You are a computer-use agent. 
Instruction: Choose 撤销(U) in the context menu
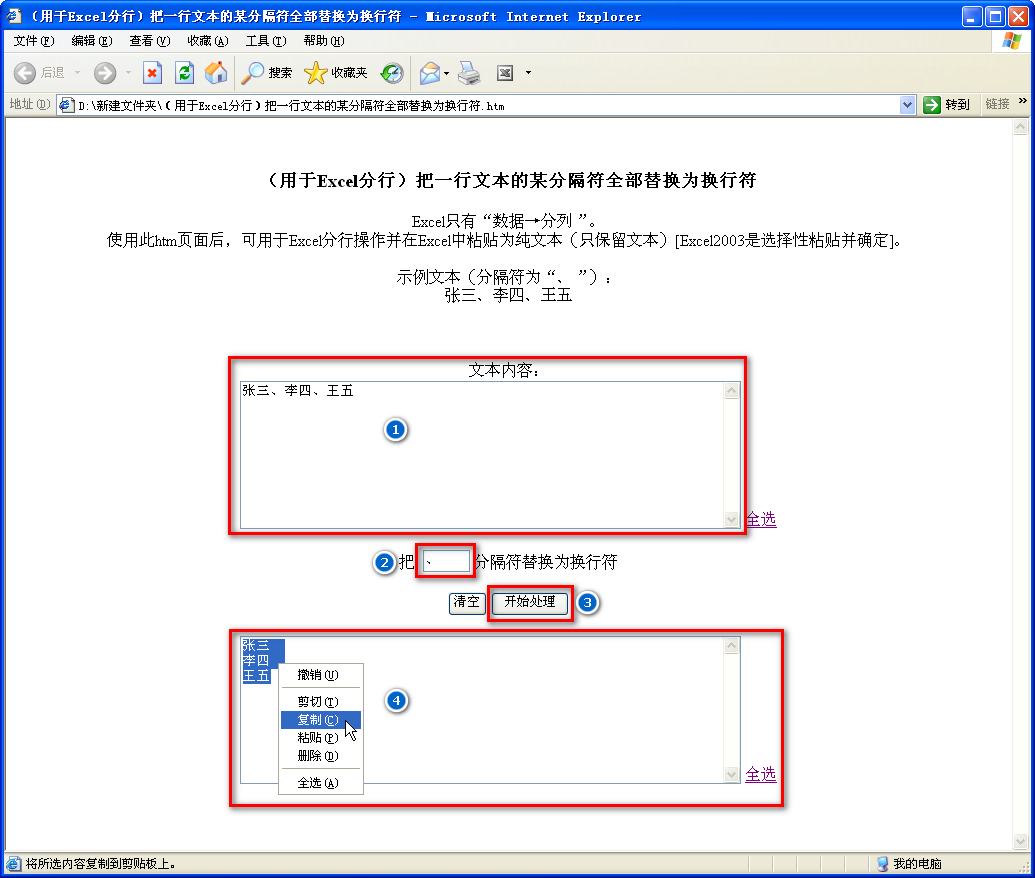click(x=321, y=675)
